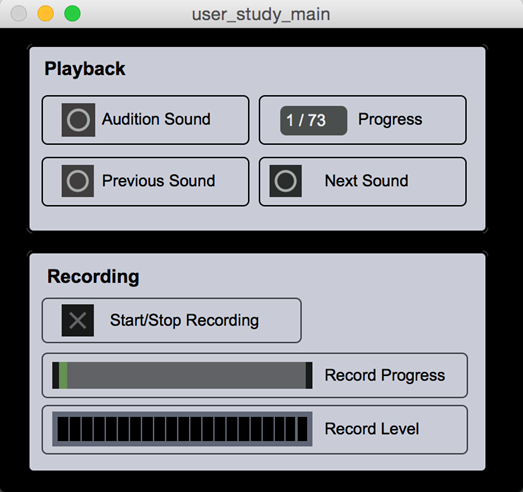
Task: Click the Playback section heading
Action: pyautogui.click(x=85, y=69)
